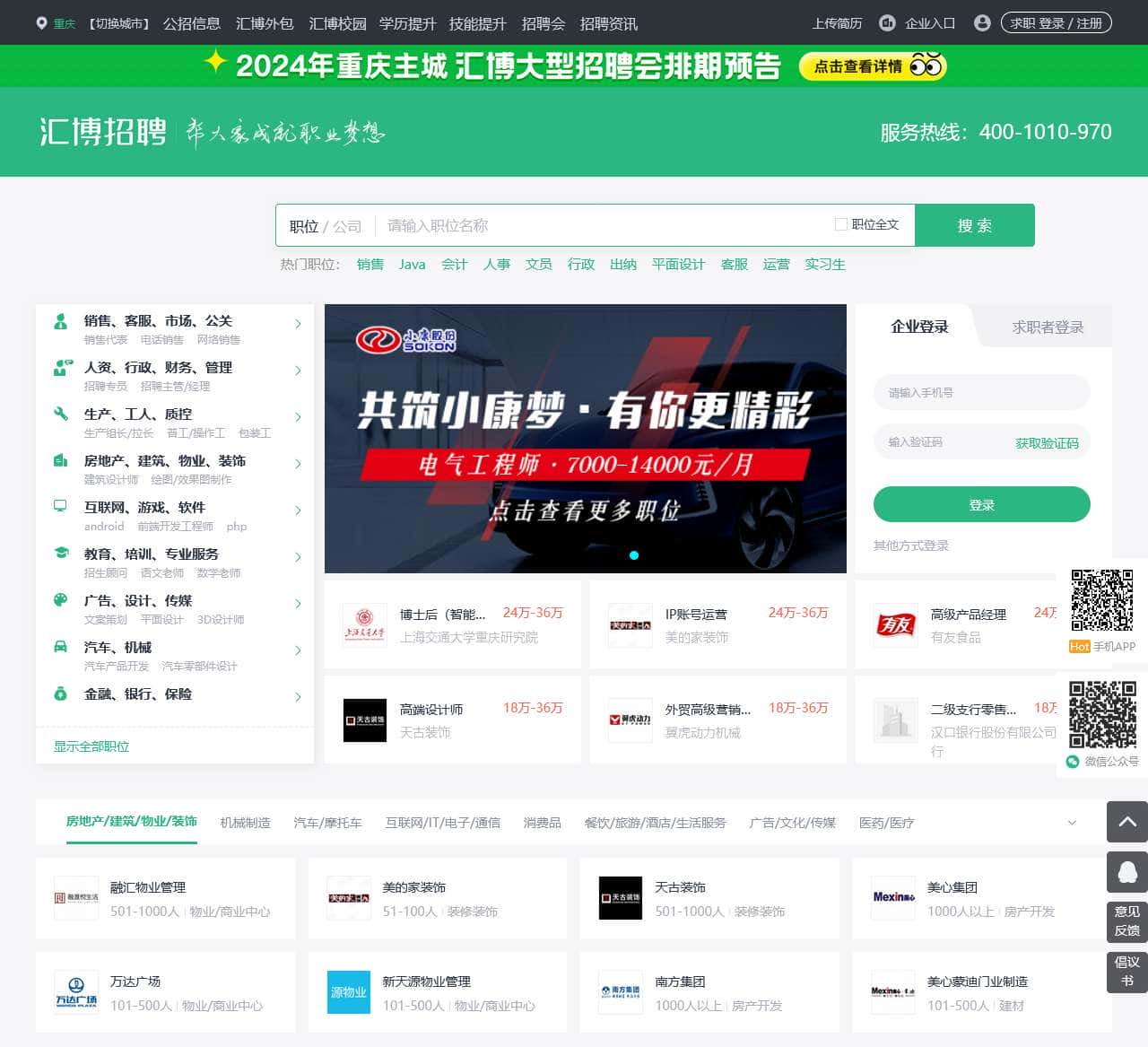Click the 获取验证码 link
This screenshot has width=1148, height=1047.
(x=1047, y=443)
